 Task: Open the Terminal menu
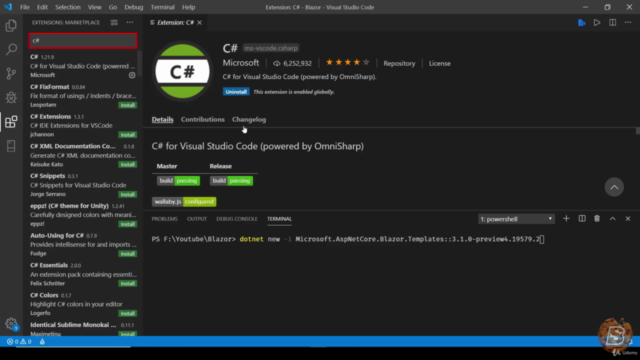162,7
